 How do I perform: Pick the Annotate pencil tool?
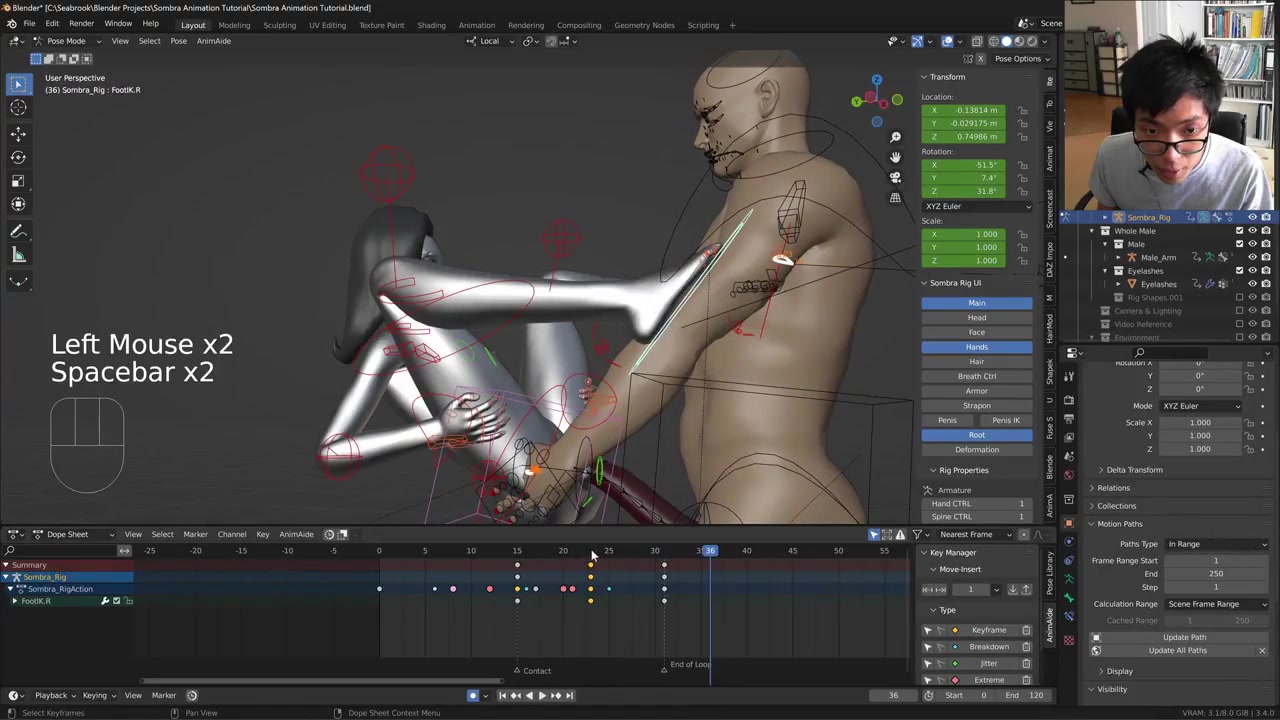[x=18, y=232]
